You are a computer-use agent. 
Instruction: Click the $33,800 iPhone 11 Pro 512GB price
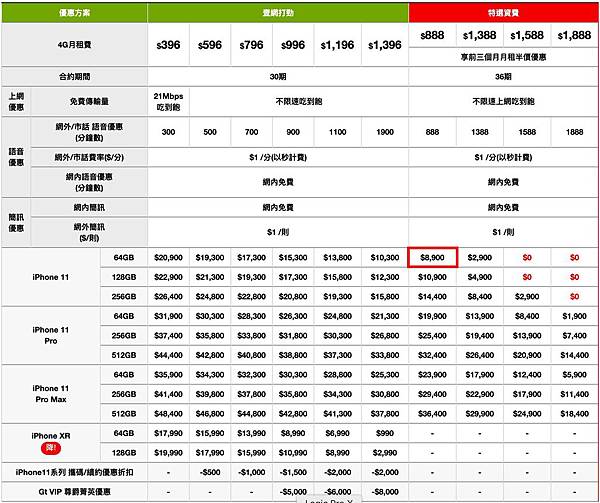pos(385,355)
